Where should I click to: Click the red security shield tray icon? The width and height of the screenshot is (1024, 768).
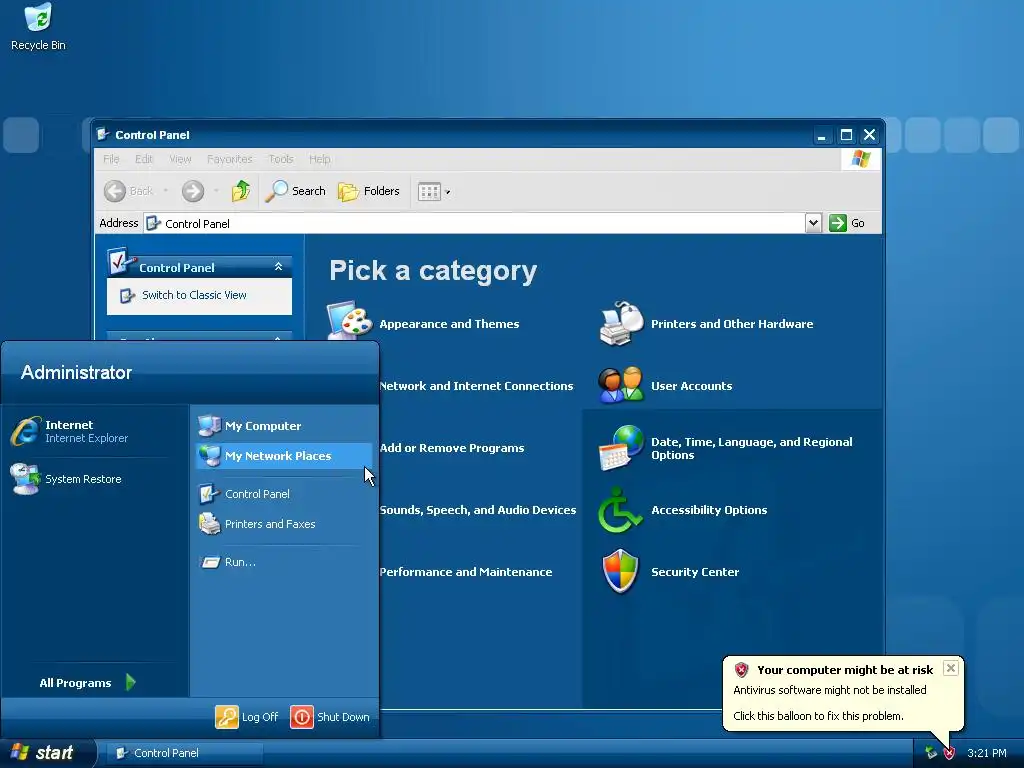pyautogui.click(x=950, y=753)
